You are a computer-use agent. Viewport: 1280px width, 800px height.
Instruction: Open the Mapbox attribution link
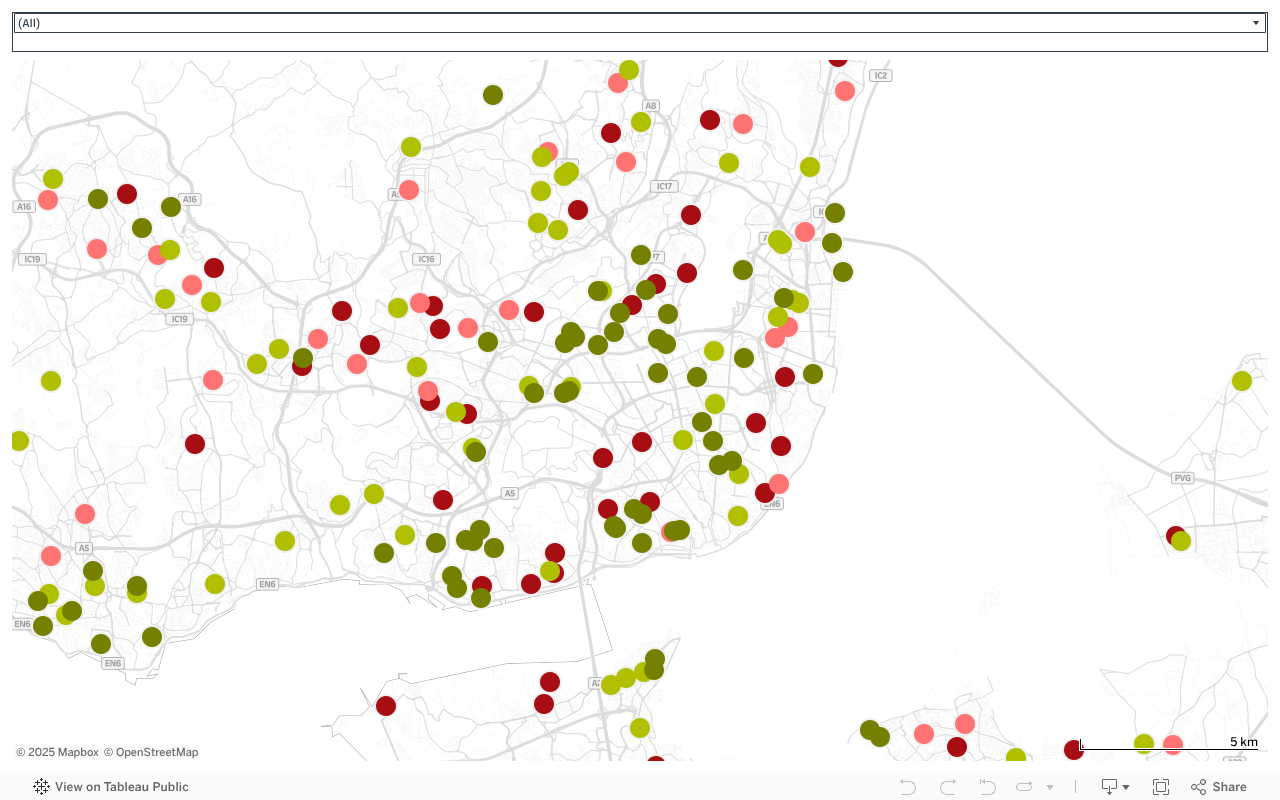(x=57, y=752)
